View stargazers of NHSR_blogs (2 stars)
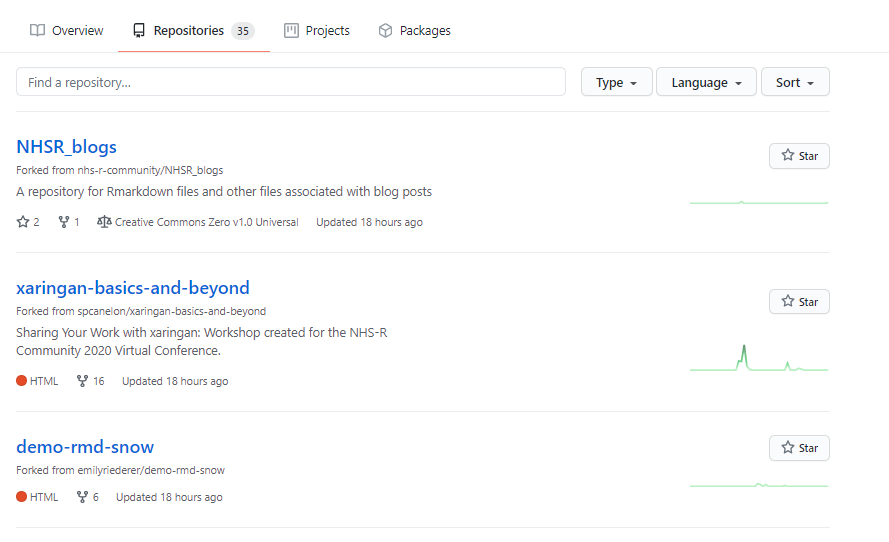 (x=28, y=222)
